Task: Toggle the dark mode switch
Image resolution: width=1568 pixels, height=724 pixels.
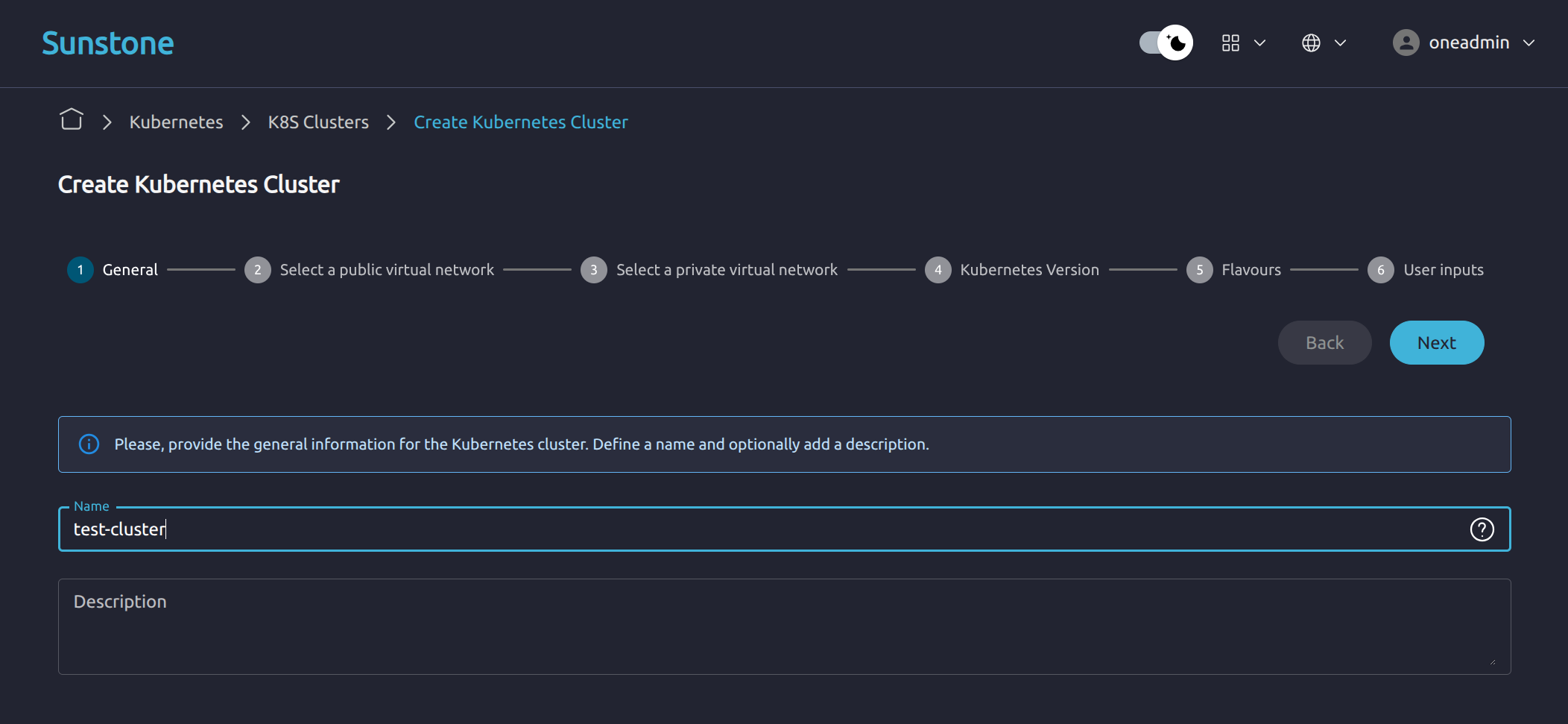Action: coord(1166,43)
